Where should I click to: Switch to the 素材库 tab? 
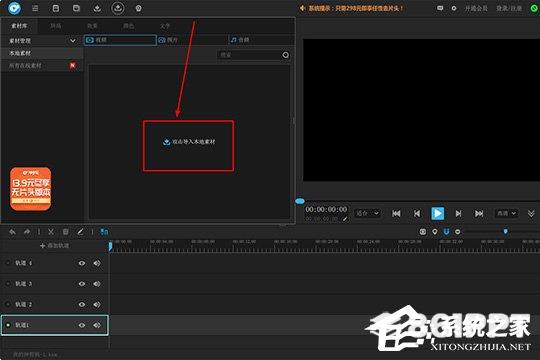pyautogui.click(x=19, y=26)
